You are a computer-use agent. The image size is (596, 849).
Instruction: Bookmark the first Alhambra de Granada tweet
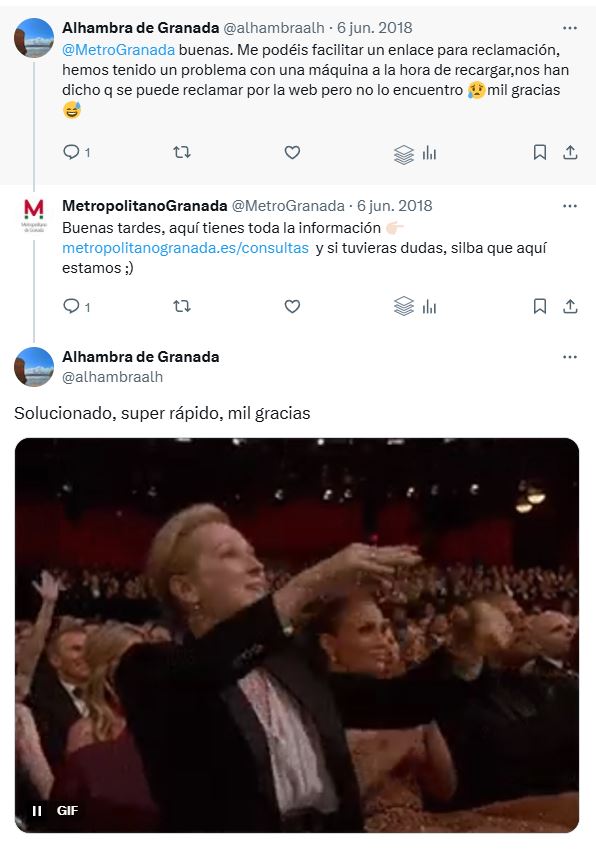coord(540,153)
